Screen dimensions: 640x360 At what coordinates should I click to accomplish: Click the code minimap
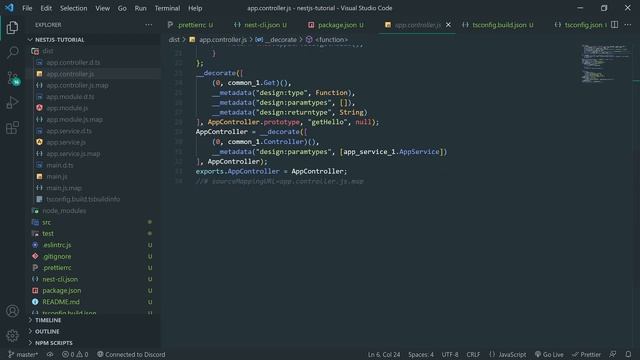[x=606, y=64]
